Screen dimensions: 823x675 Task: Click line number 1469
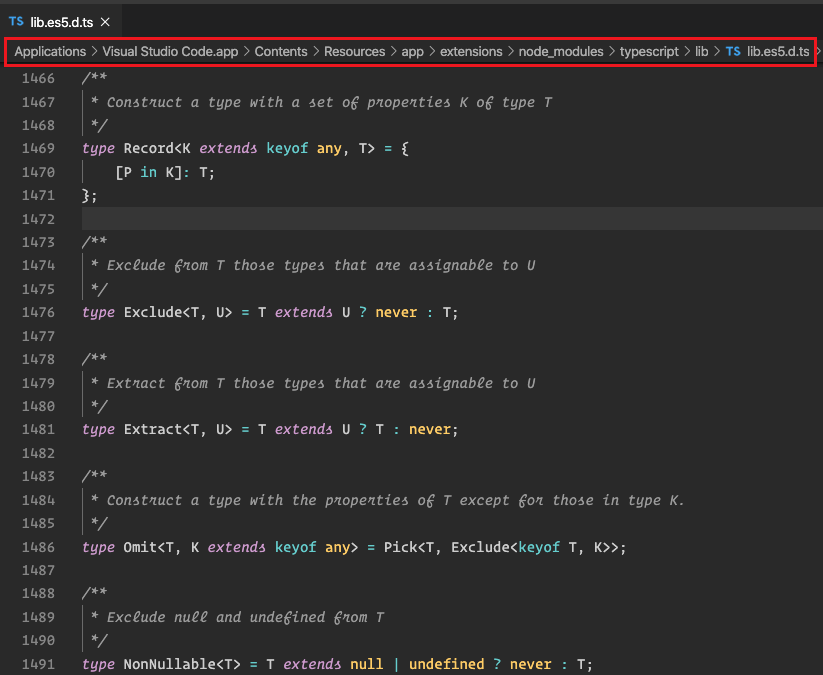pos(38,149)
